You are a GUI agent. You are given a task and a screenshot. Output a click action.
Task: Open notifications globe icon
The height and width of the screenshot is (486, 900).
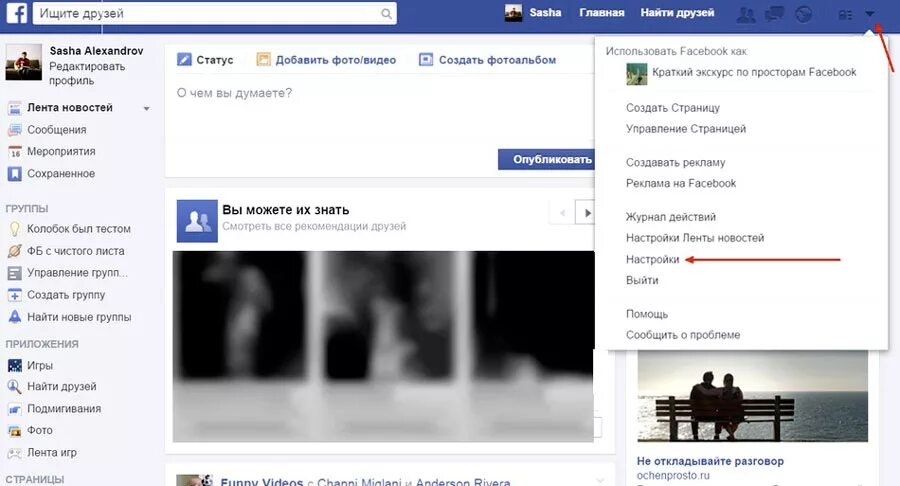click(x=803, y=14)
